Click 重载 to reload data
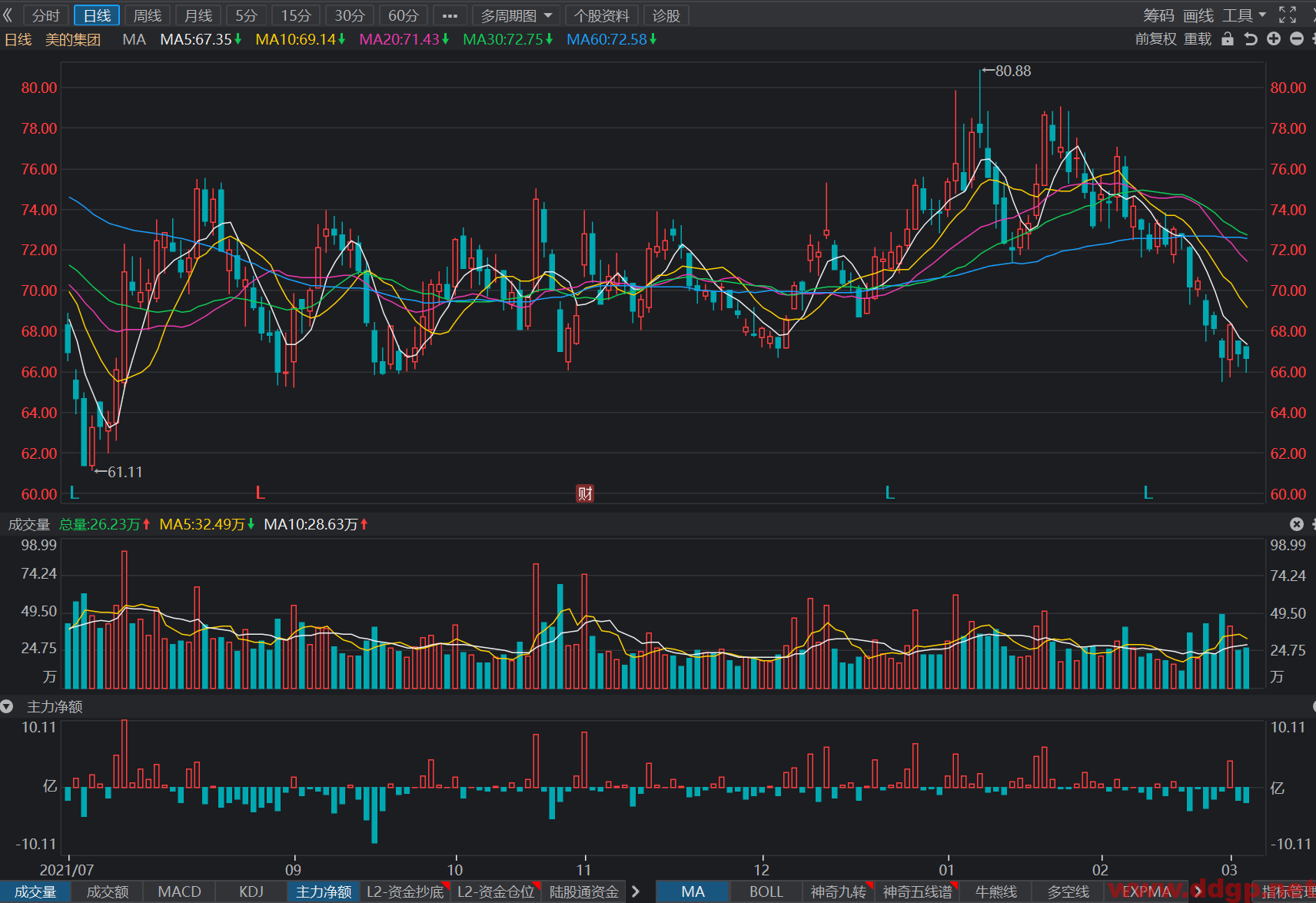Screen dimensions: 1316x903 coord(1198,39)
